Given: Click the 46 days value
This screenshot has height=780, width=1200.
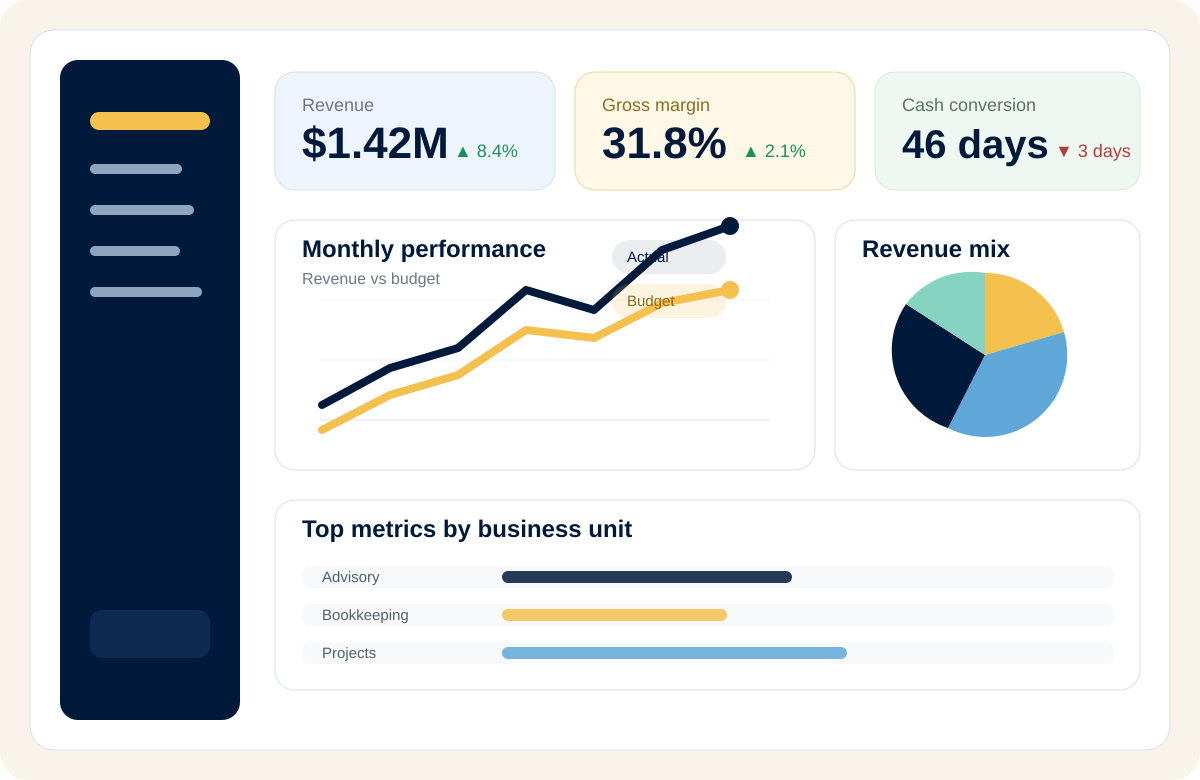Looking at the screenshot, I should tap(975, 145).
